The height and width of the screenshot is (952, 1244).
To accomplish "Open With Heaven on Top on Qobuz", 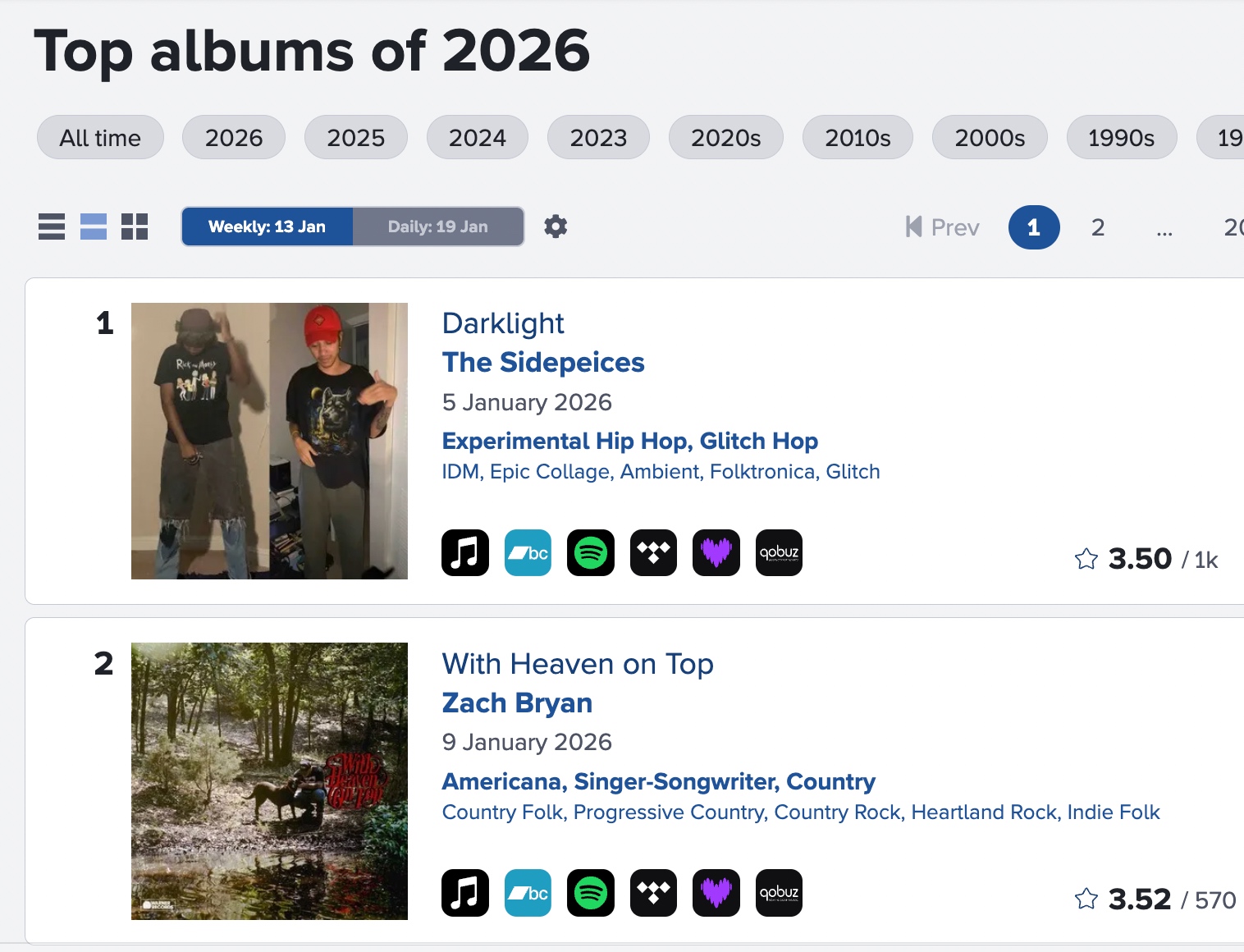I will 779,893.
